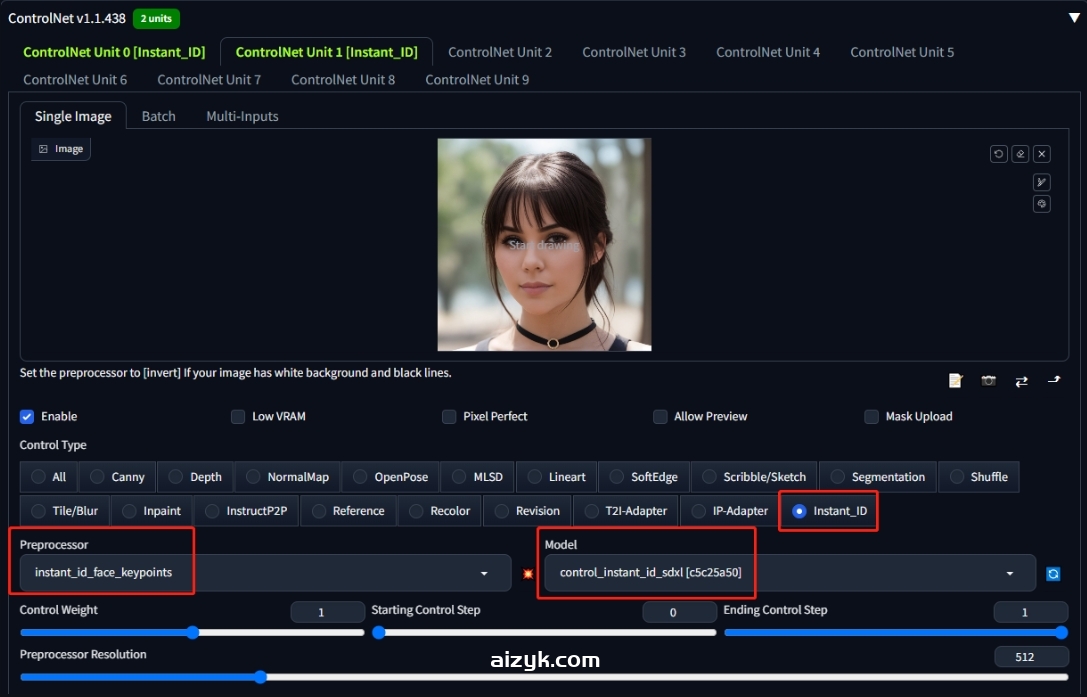The height and width of the screenshot is (697, 1087).
Task: Click the blue refresh models icon
Action: pos(1053,574)
